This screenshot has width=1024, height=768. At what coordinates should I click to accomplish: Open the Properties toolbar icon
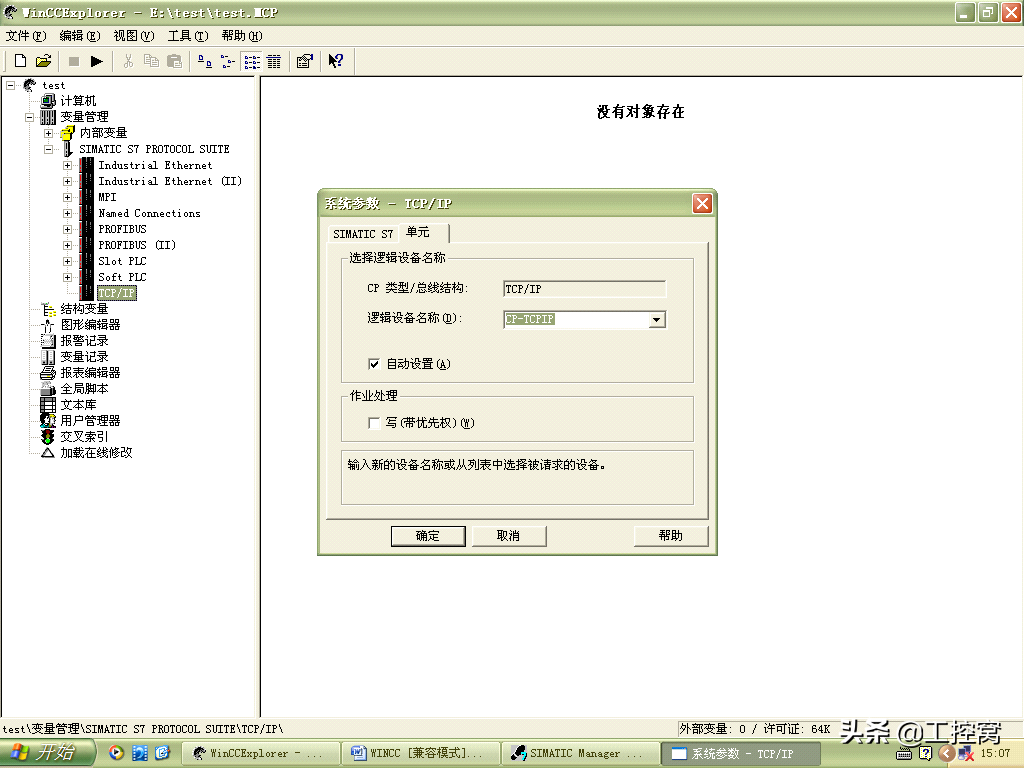(x=305, y=61)
